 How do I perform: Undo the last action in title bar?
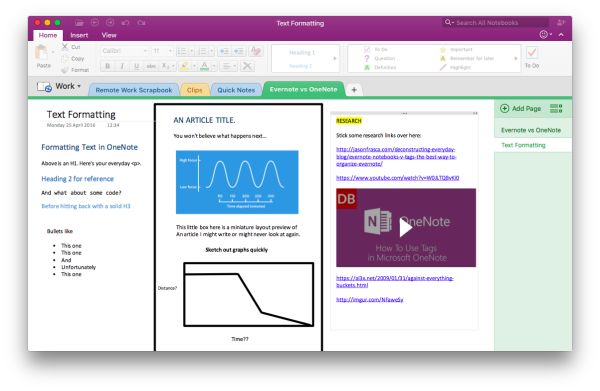[x=126, y=23]
